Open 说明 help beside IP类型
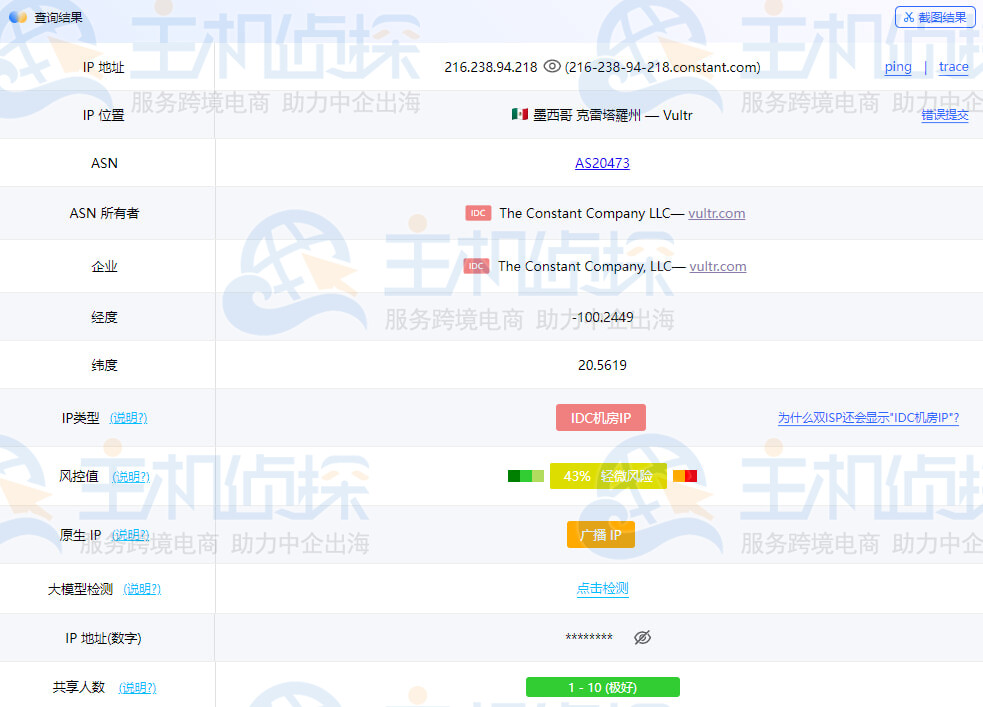 [129, 418]
